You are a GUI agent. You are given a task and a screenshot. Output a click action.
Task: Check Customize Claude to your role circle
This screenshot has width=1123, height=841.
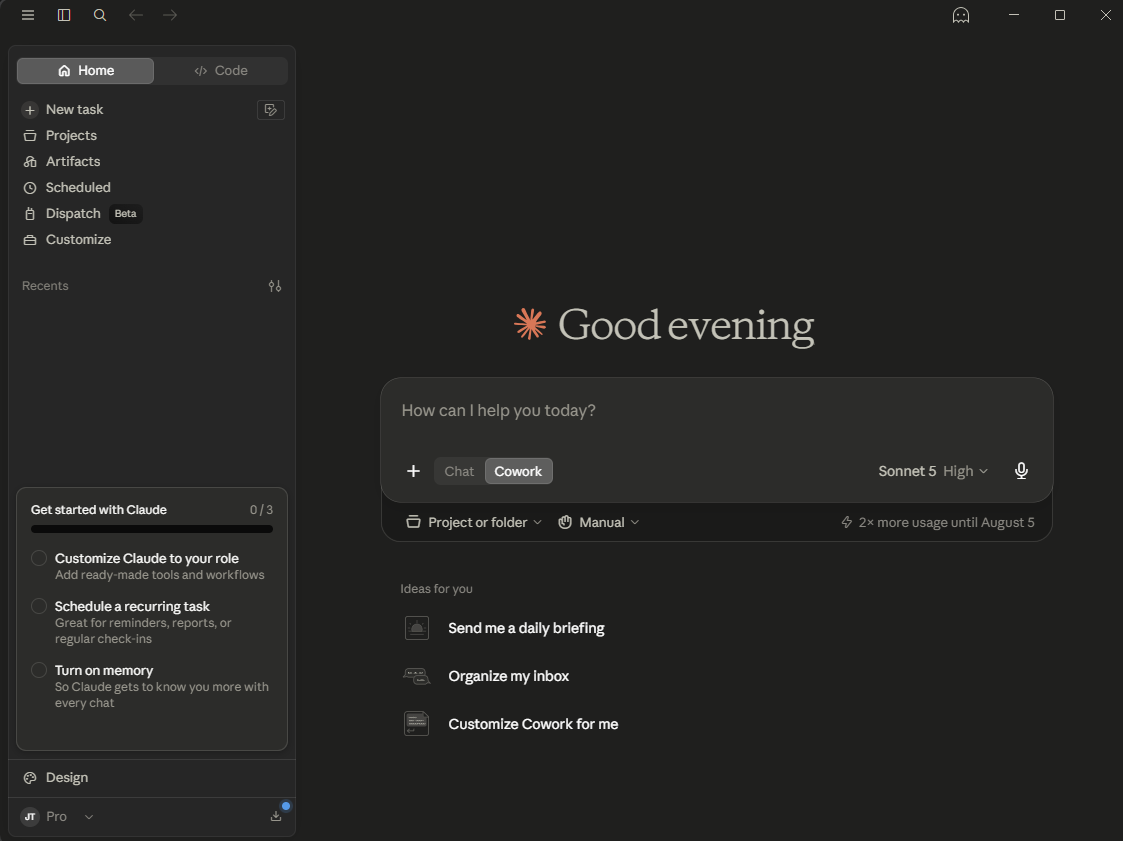39,558
